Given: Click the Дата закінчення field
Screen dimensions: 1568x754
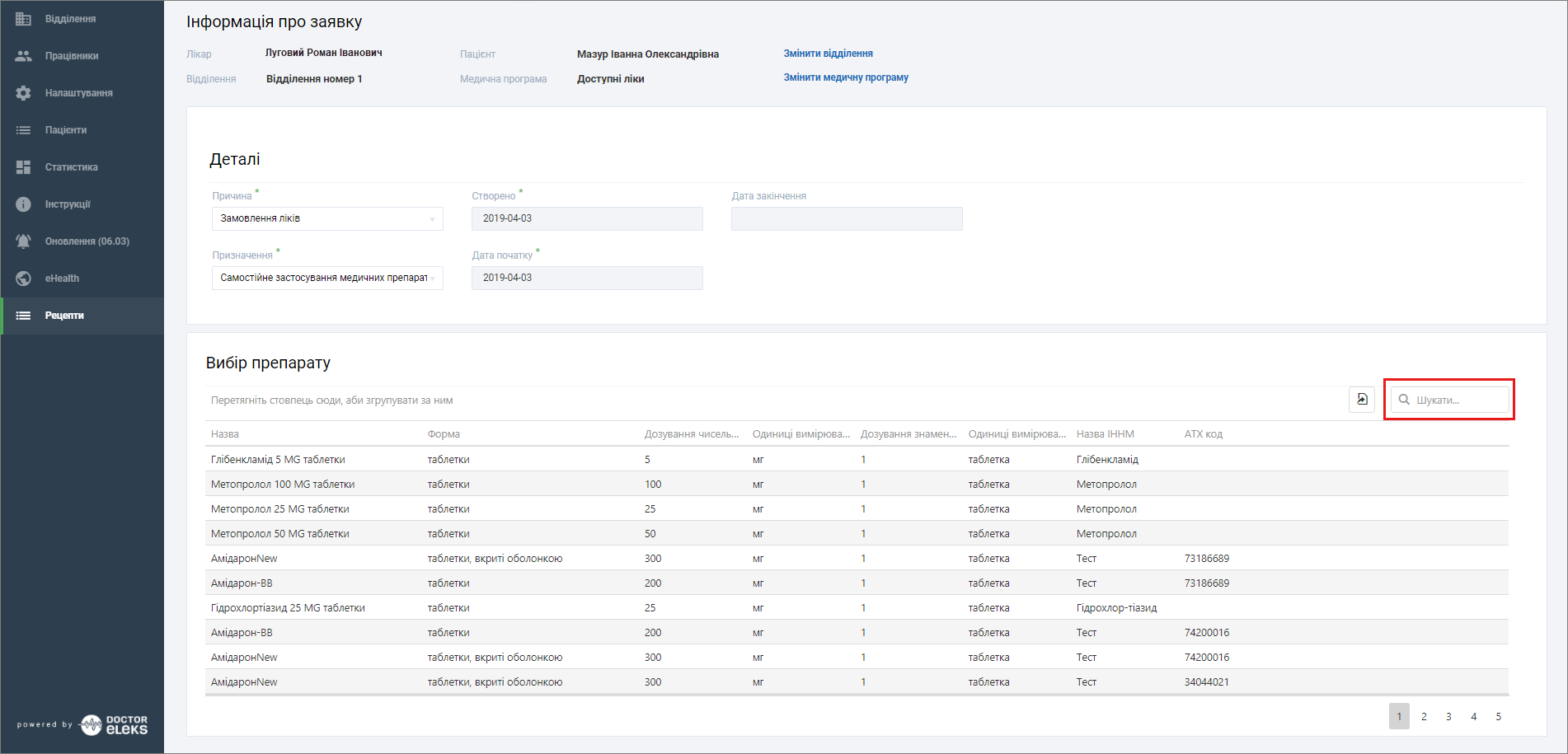Looking at the screenshot, I should click(x=847, y=218).
